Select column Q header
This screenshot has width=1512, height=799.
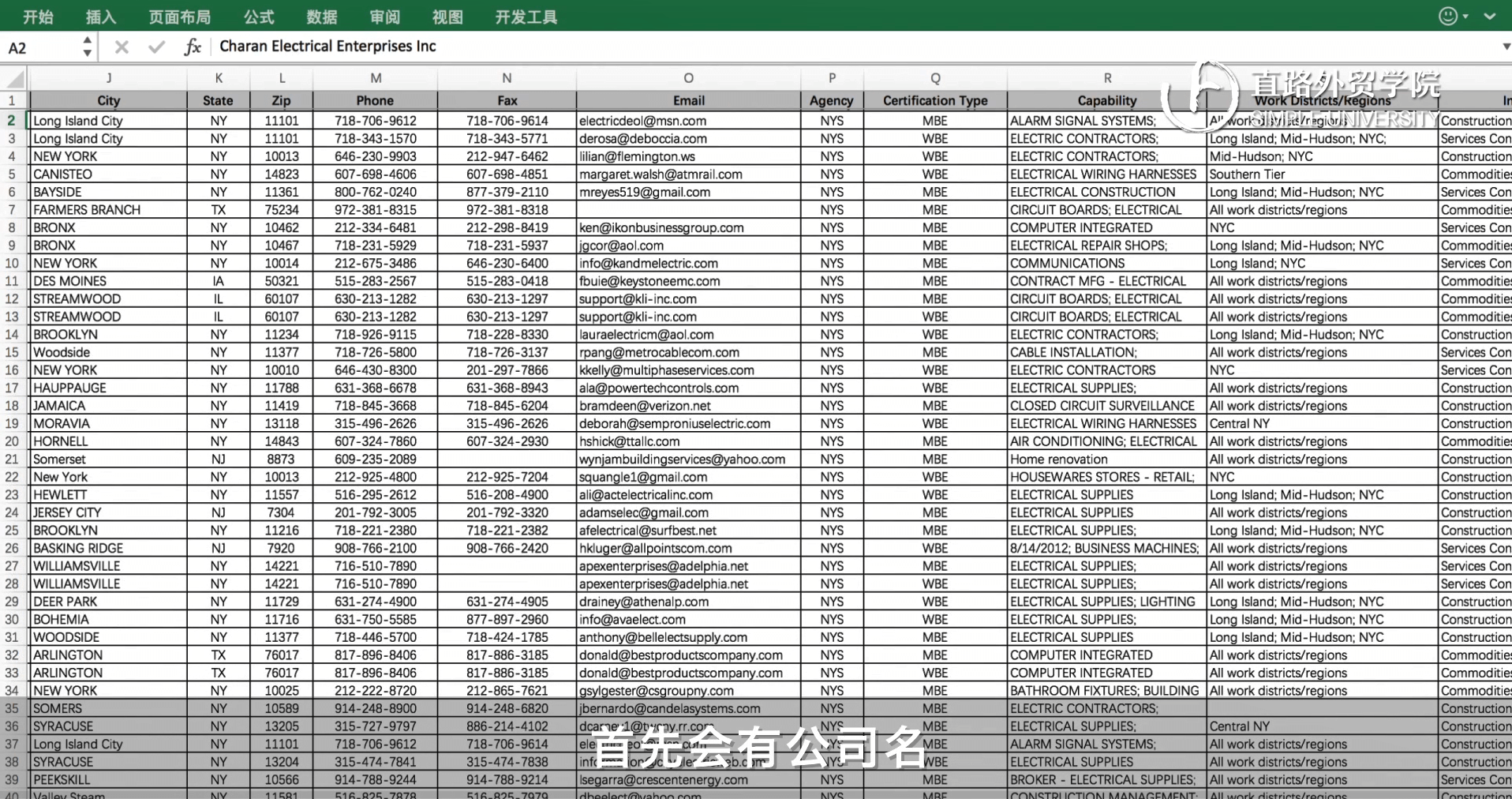935,78
